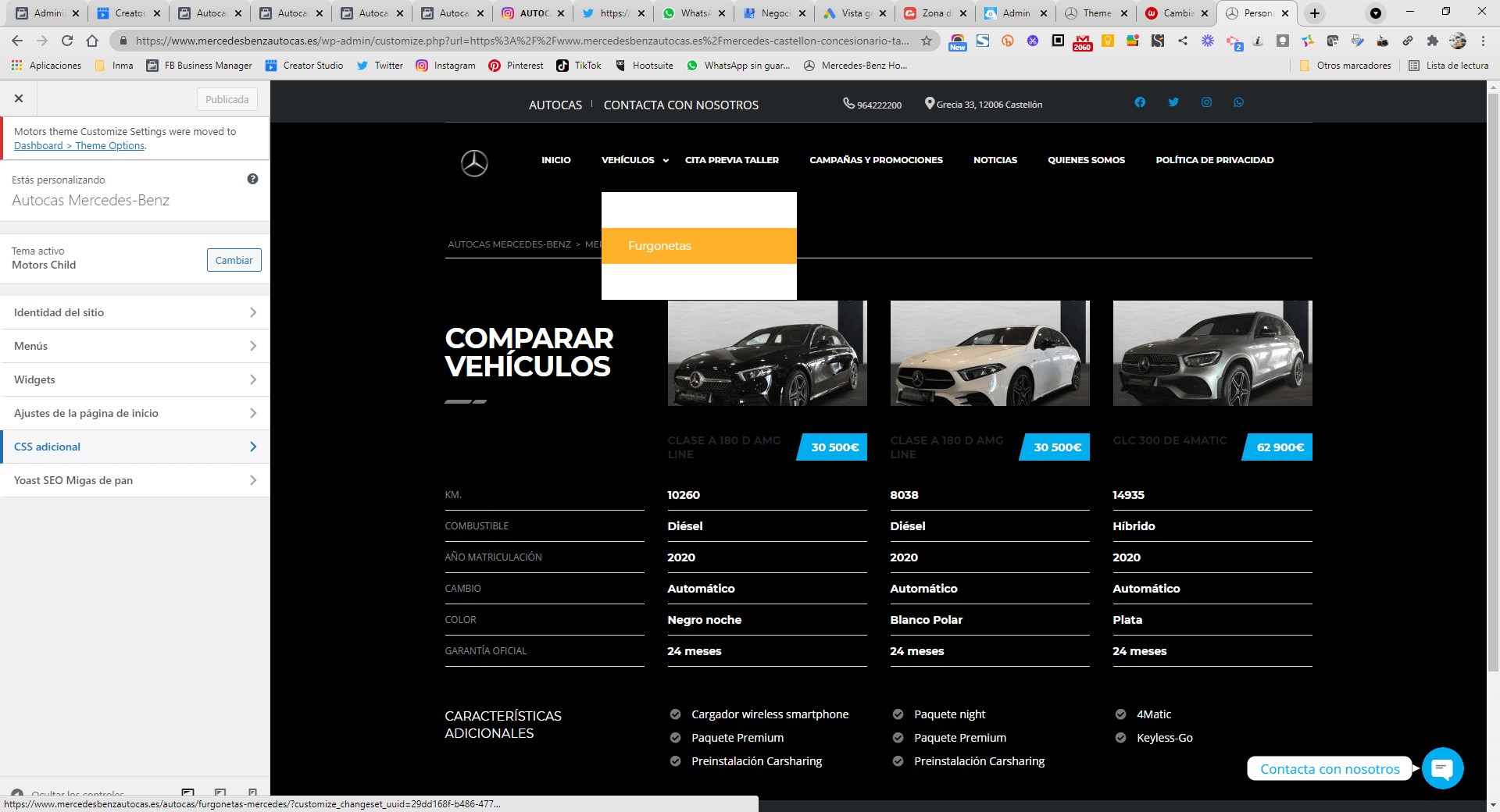Open the customizer help question-mark icon
The width and height of the screenshot is (1500, 812).
[x=252, y=179]
